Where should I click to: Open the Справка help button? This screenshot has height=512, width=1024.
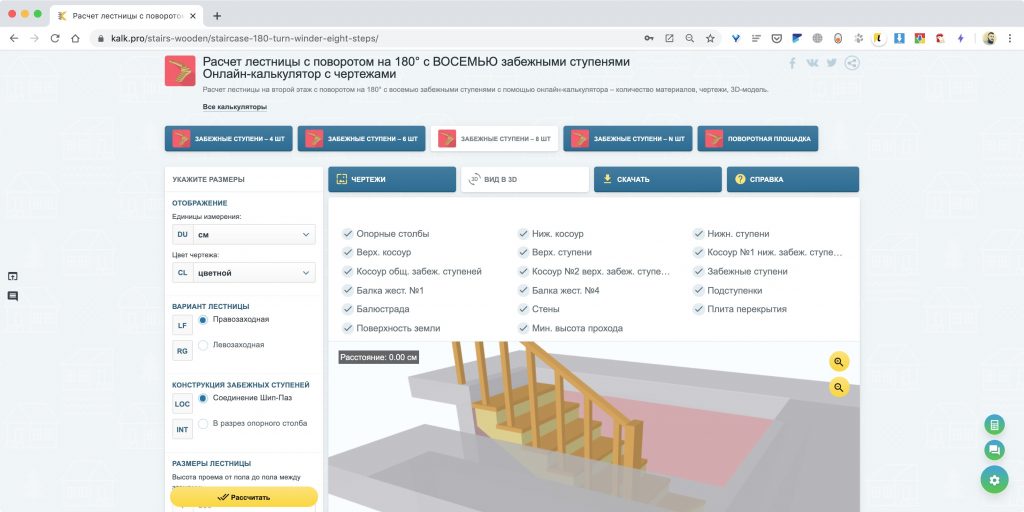click(793, 179)
